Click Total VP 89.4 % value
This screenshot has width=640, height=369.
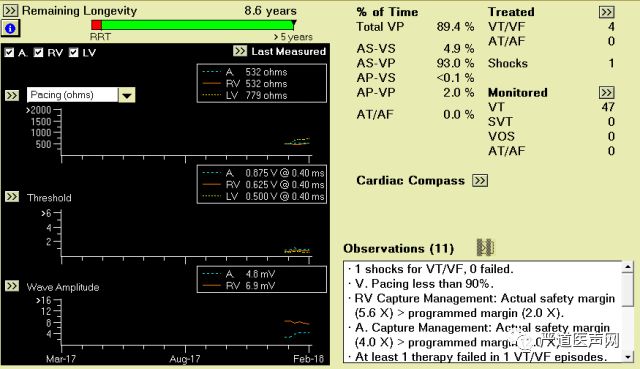tap(455, 27)
